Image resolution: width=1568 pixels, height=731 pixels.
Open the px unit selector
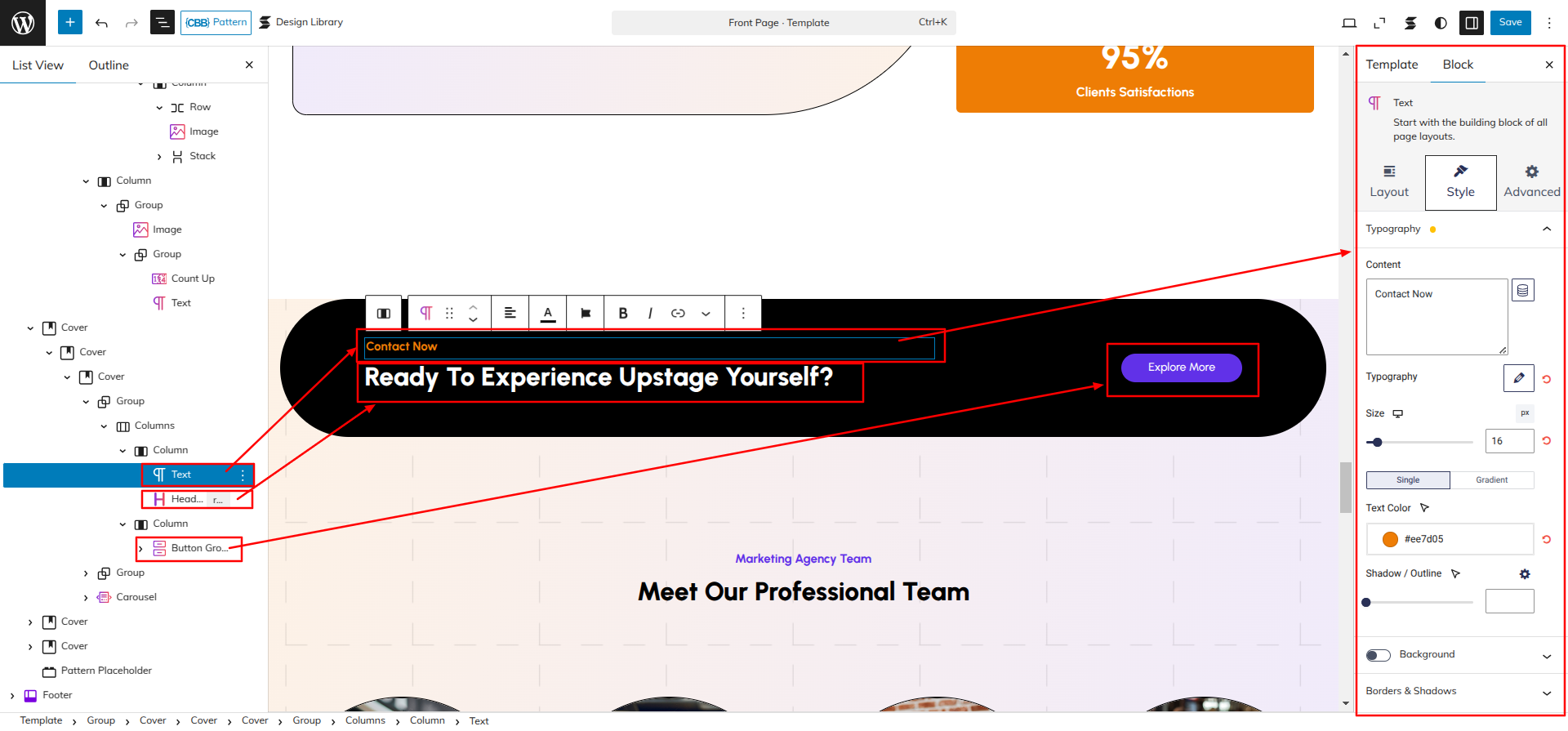[x=1525, y=413]
